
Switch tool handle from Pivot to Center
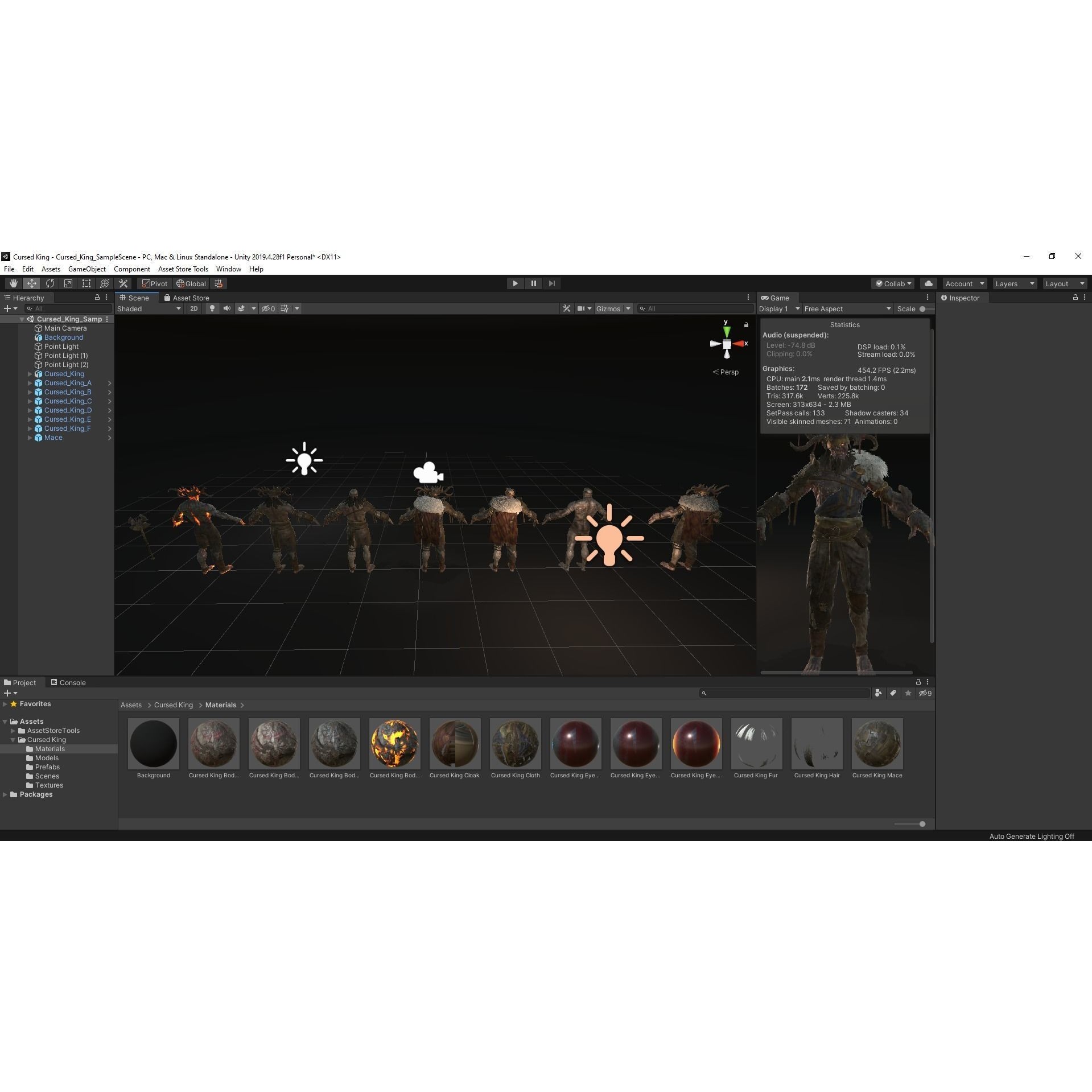click(x=155, y=283)
